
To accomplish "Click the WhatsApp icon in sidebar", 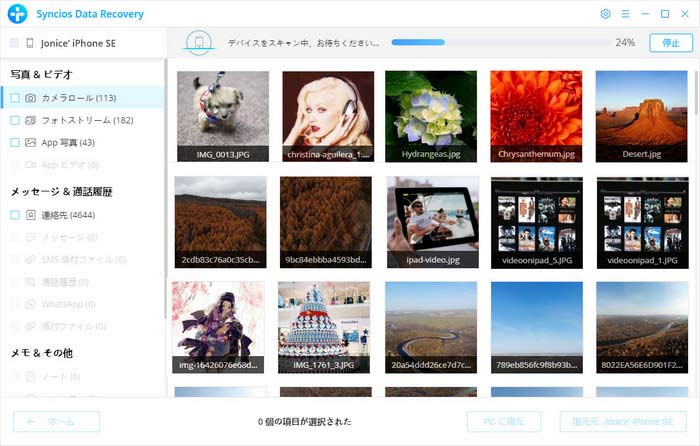I will [30, 304].
